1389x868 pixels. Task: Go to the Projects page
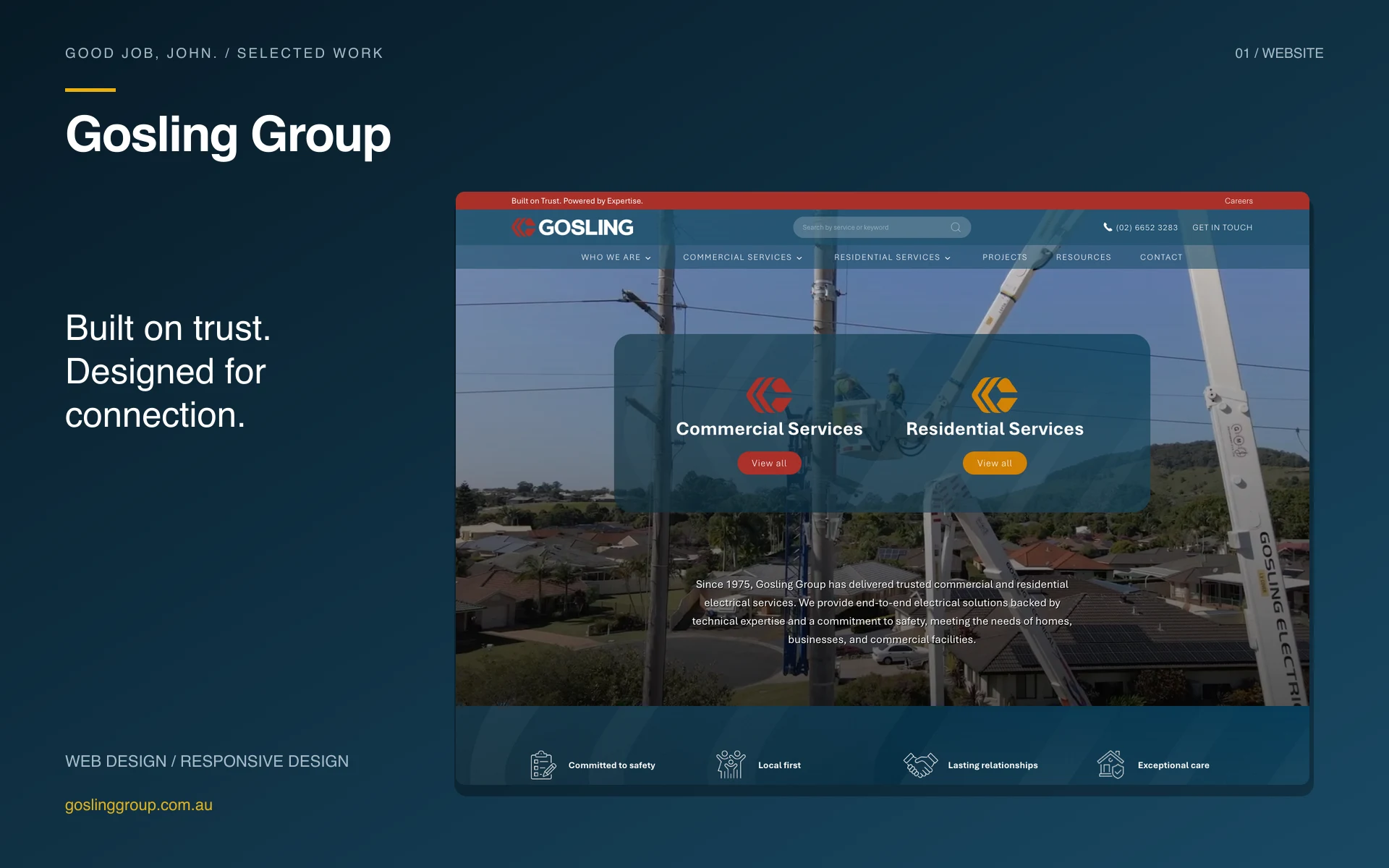(x=1005, y=258)
